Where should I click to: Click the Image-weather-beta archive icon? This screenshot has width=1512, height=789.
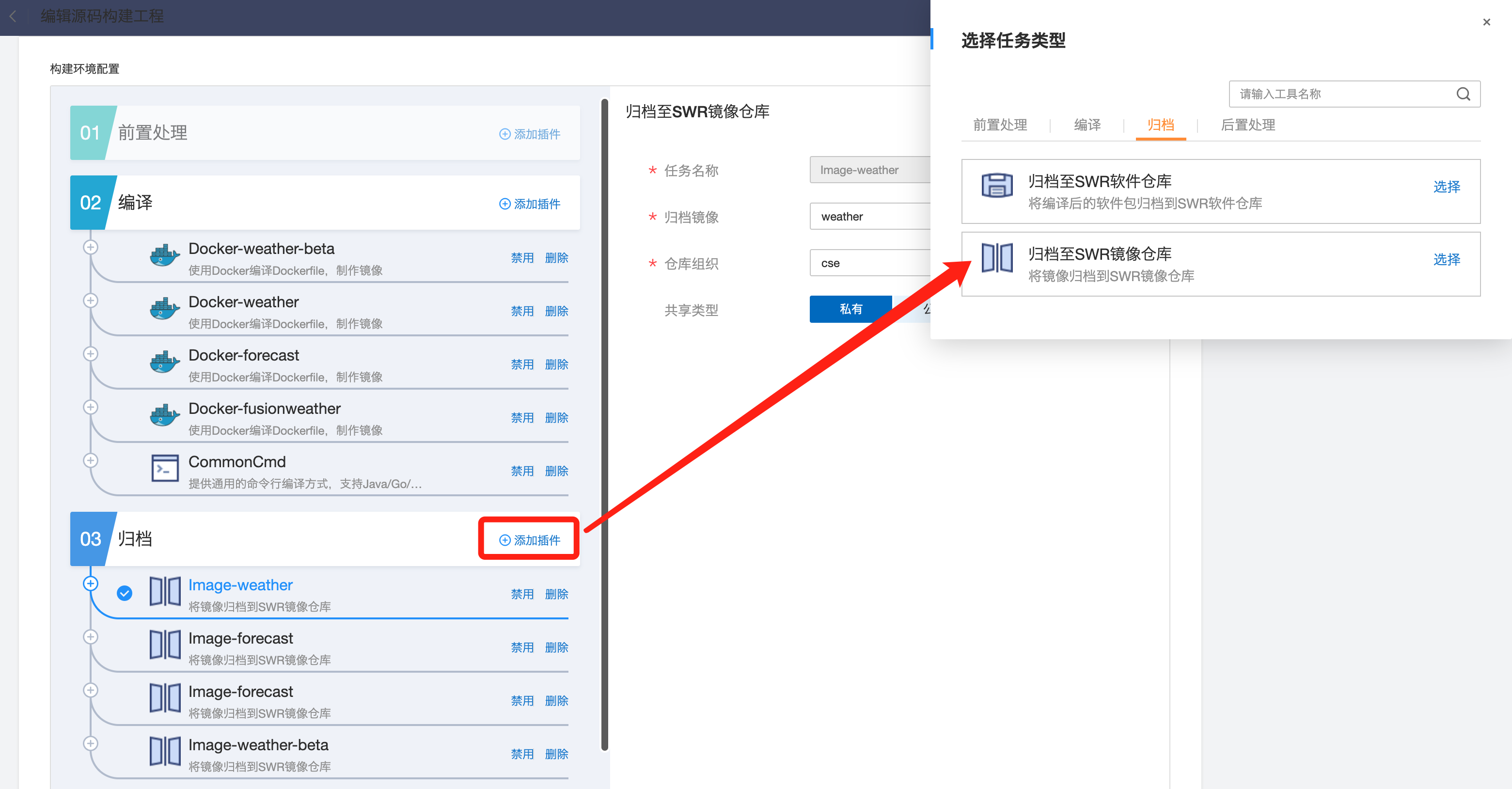164,751
